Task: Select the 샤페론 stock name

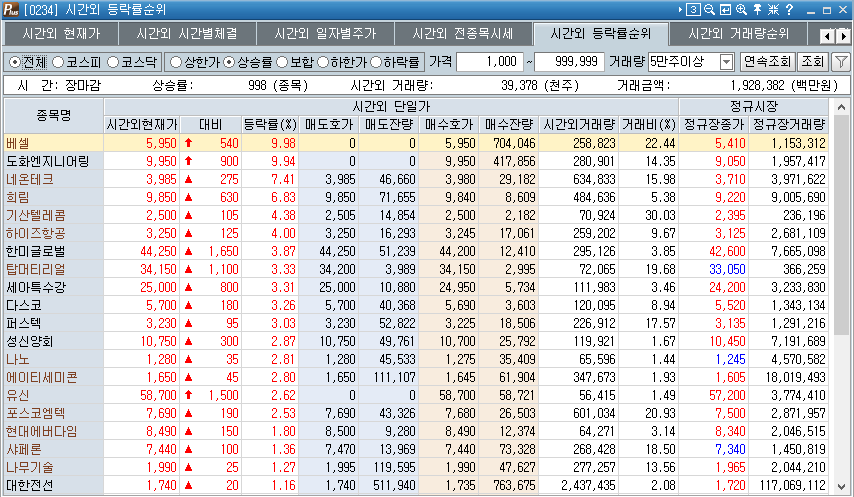Action: point(23,449)
